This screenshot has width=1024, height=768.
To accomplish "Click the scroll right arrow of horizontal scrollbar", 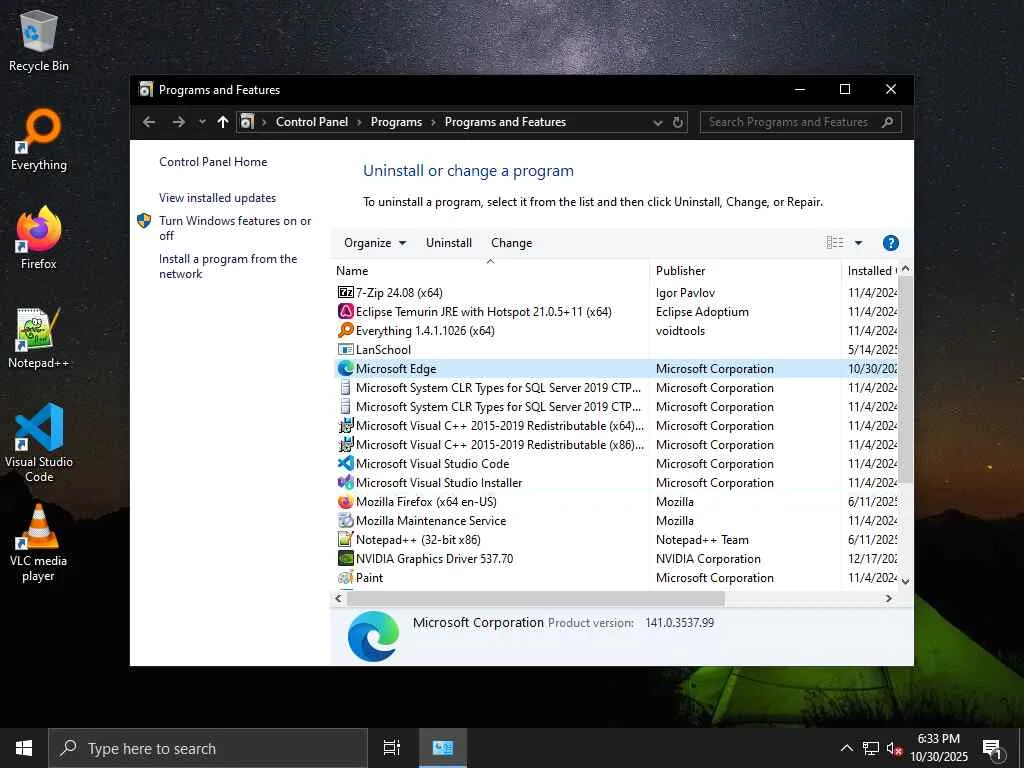I will (888, 598).
